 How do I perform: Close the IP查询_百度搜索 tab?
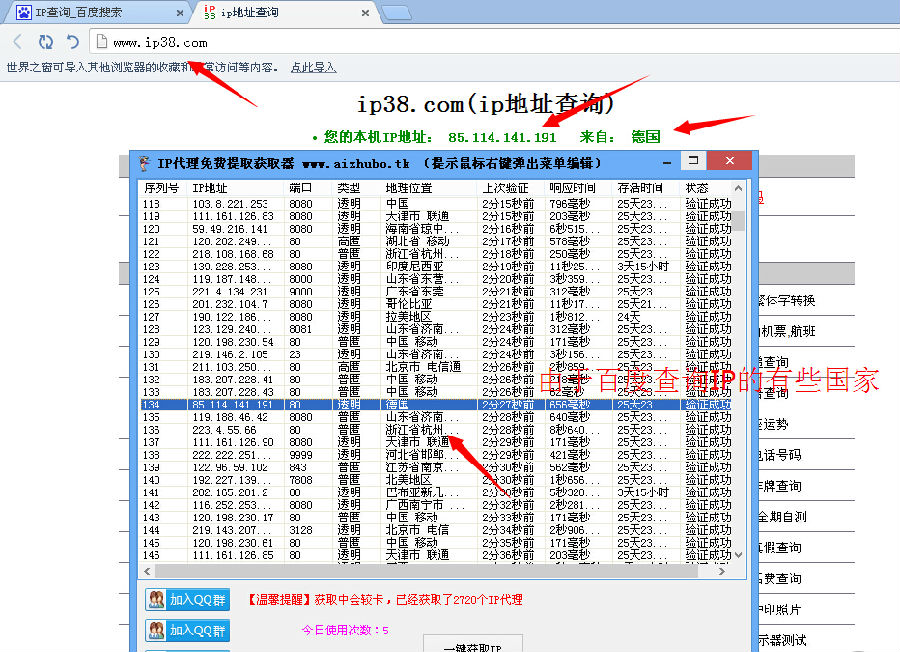click(180, 13)
